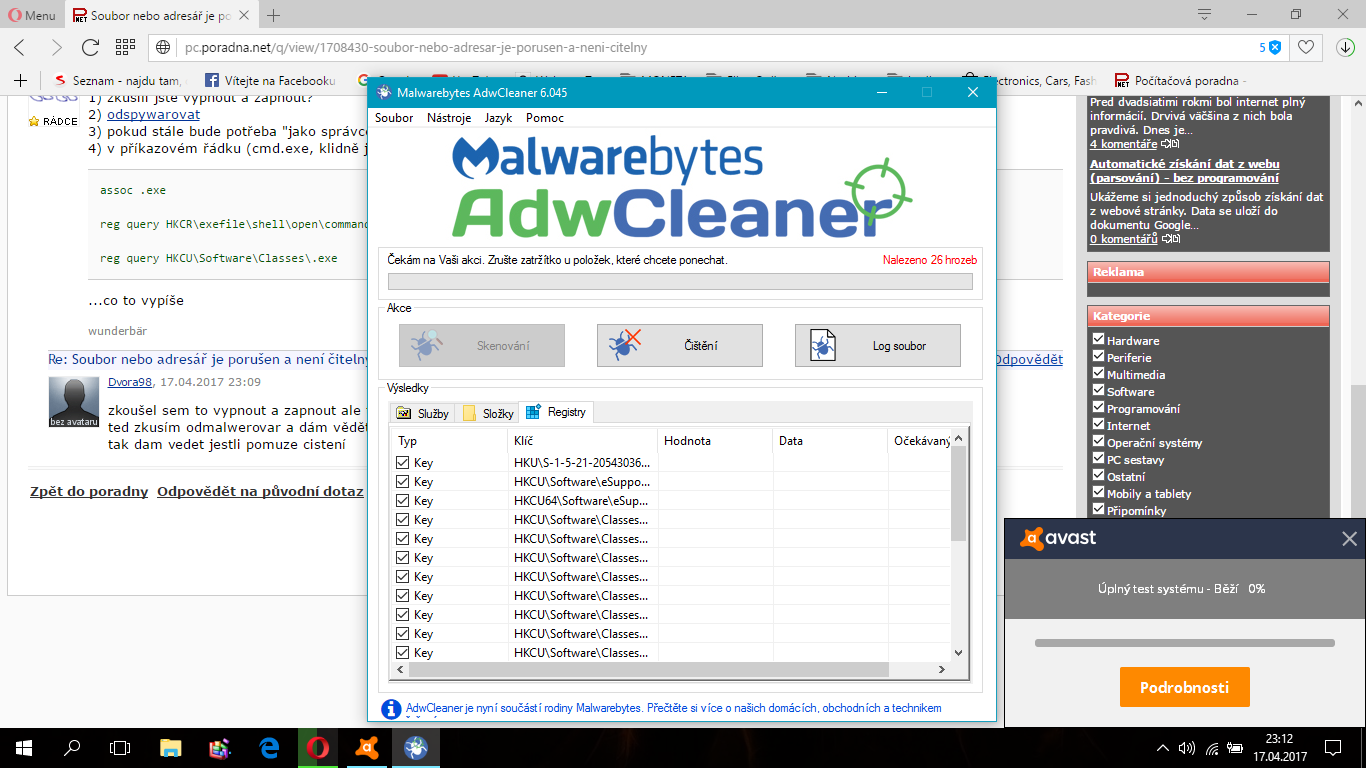Open Windows taskbar search
1366x768 pixels.
(x=72, y=747)
